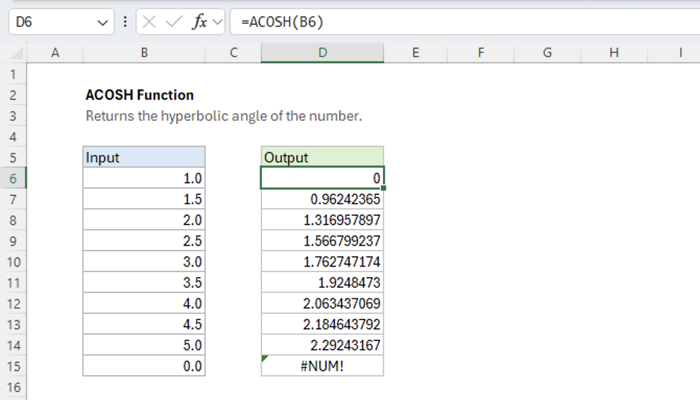Select output cell 2.184643792
The width and height of the screenshot is (700, 400).
point(322,325)
